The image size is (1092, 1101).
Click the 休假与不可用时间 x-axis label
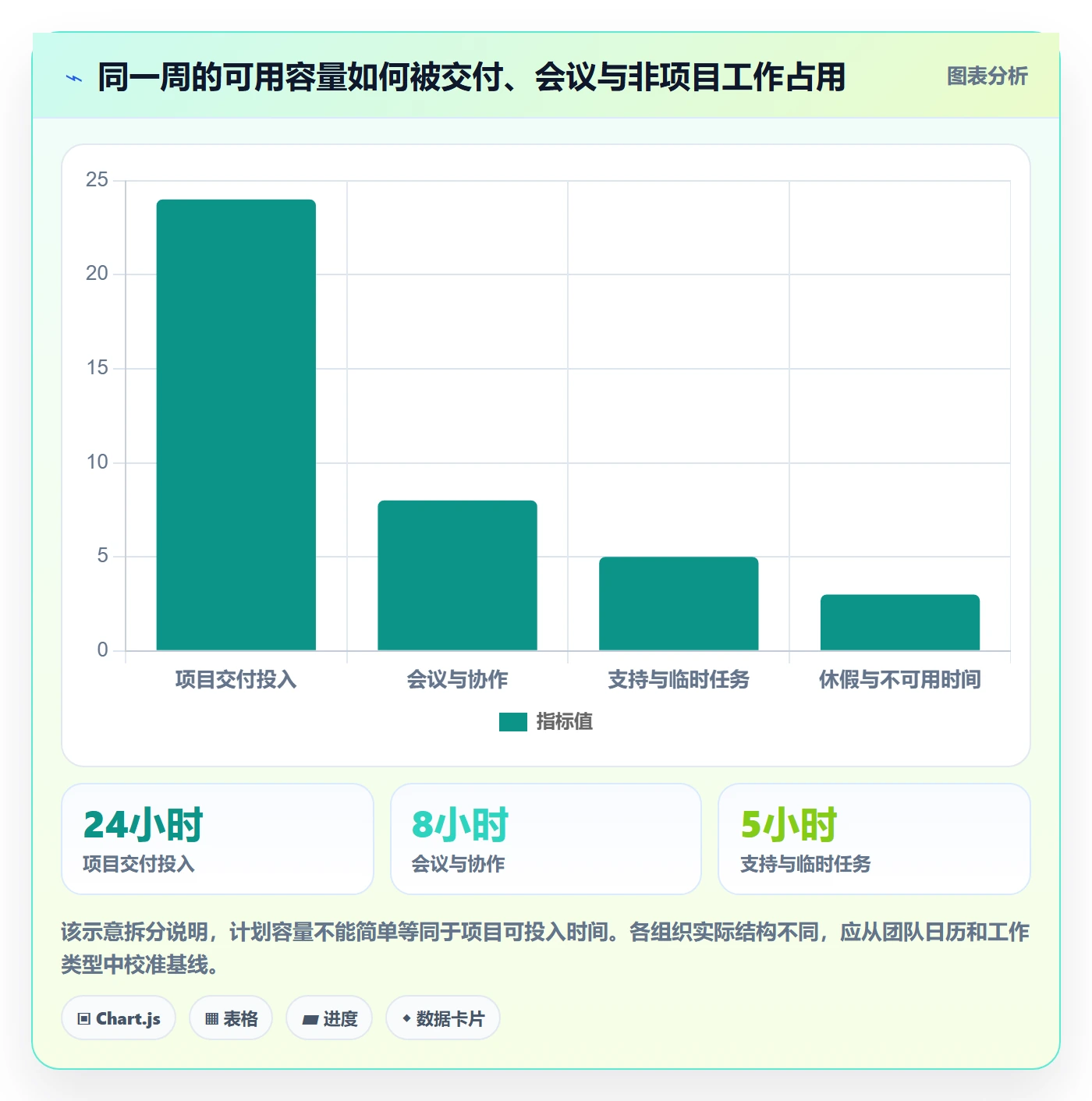tap(900, 680)
